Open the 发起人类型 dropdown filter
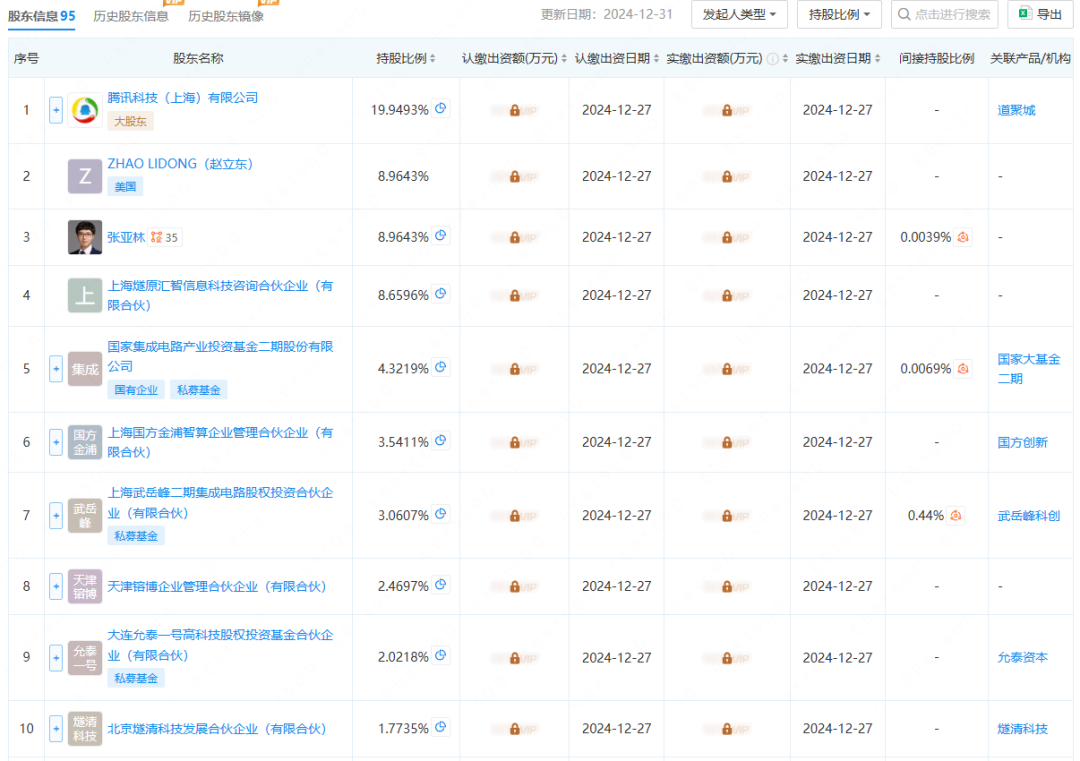 (739, 14)
